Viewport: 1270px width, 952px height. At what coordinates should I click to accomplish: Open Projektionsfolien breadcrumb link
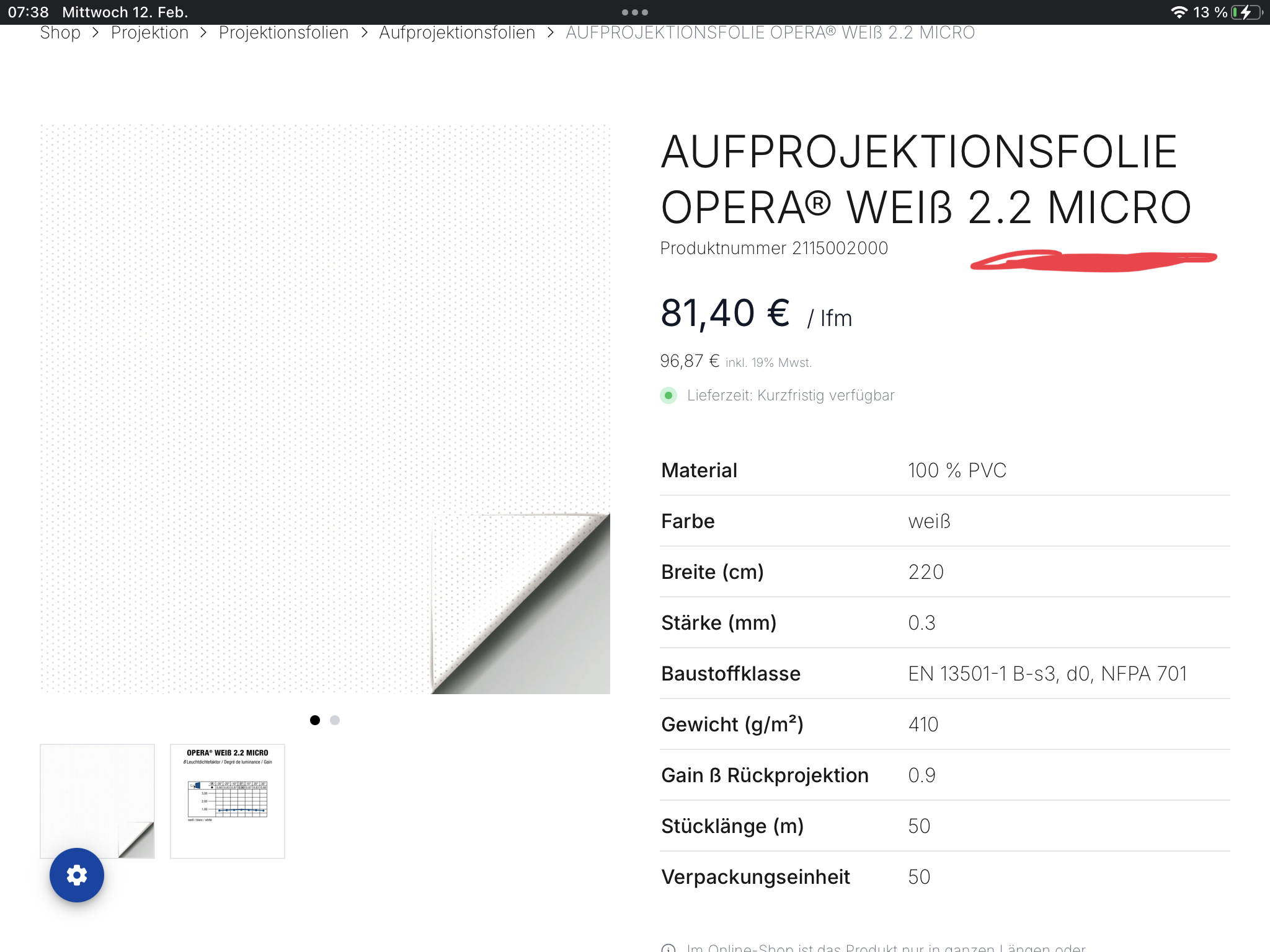[x=284, y=32]
